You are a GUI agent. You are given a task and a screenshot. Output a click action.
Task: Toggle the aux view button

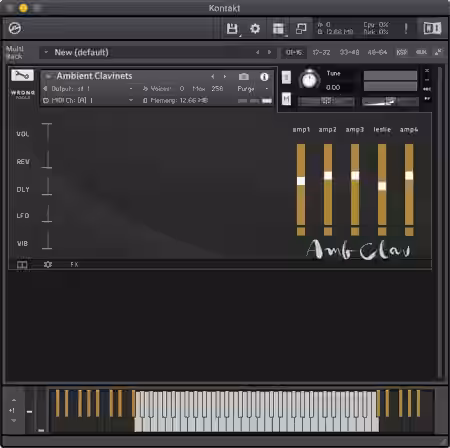[421, 52]
